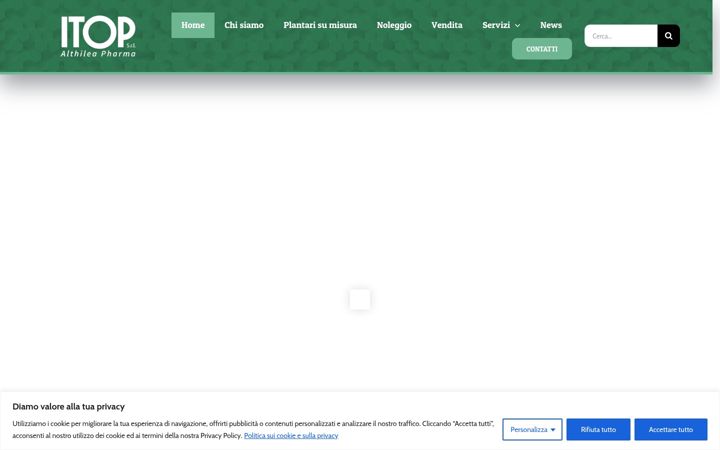Click the 'Diamo valore alla tua privacy' heading
This screenshot has height=450, width=720.
pos(68,406)
